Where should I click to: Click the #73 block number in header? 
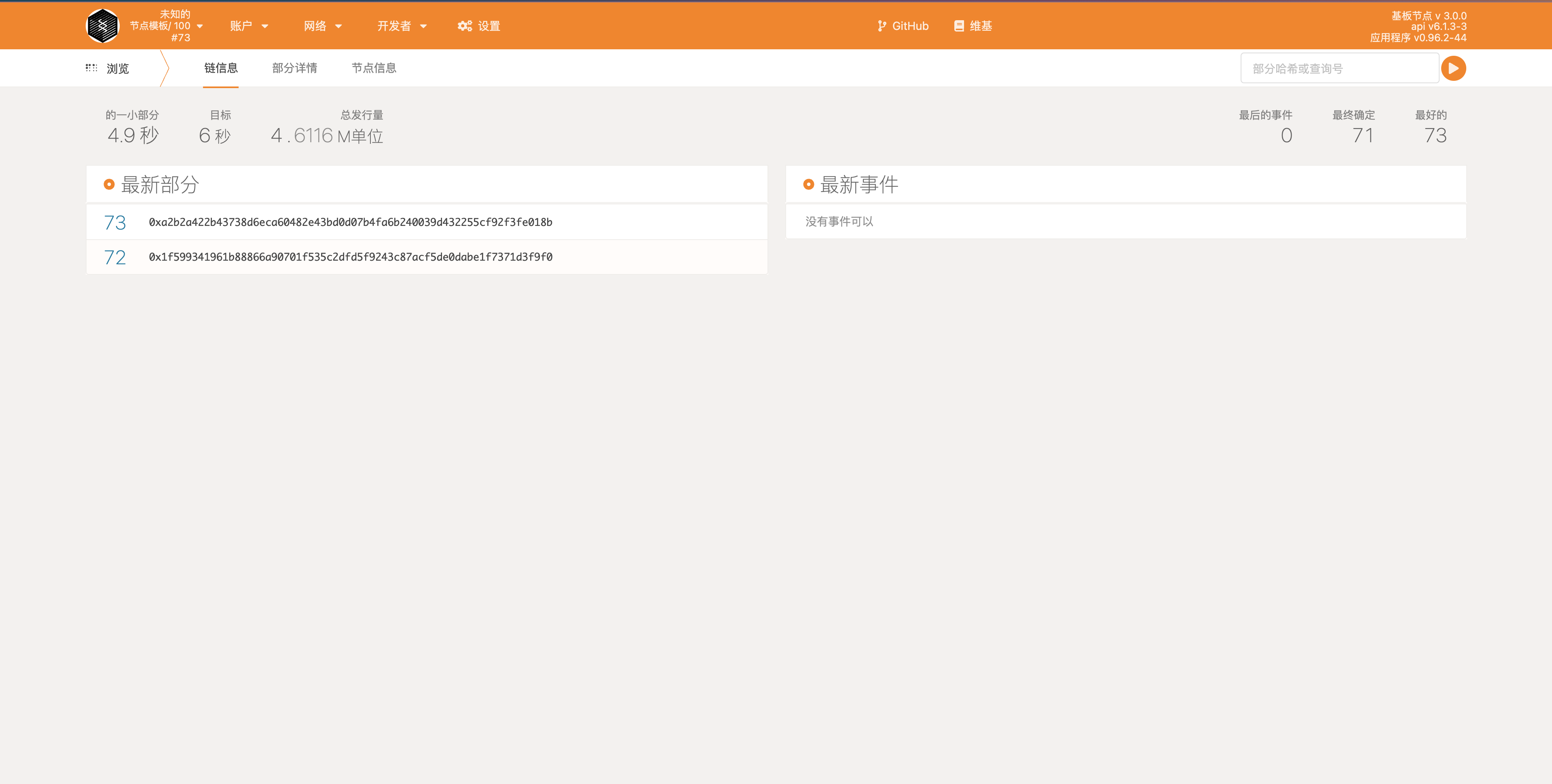click(180, 38)
